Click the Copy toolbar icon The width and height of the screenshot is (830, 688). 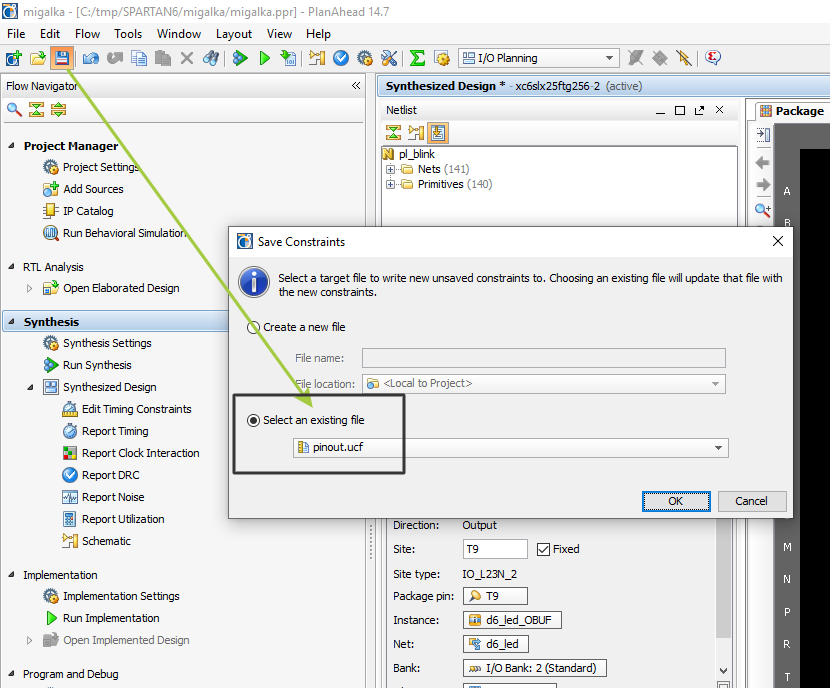click(x=139, y=58)
